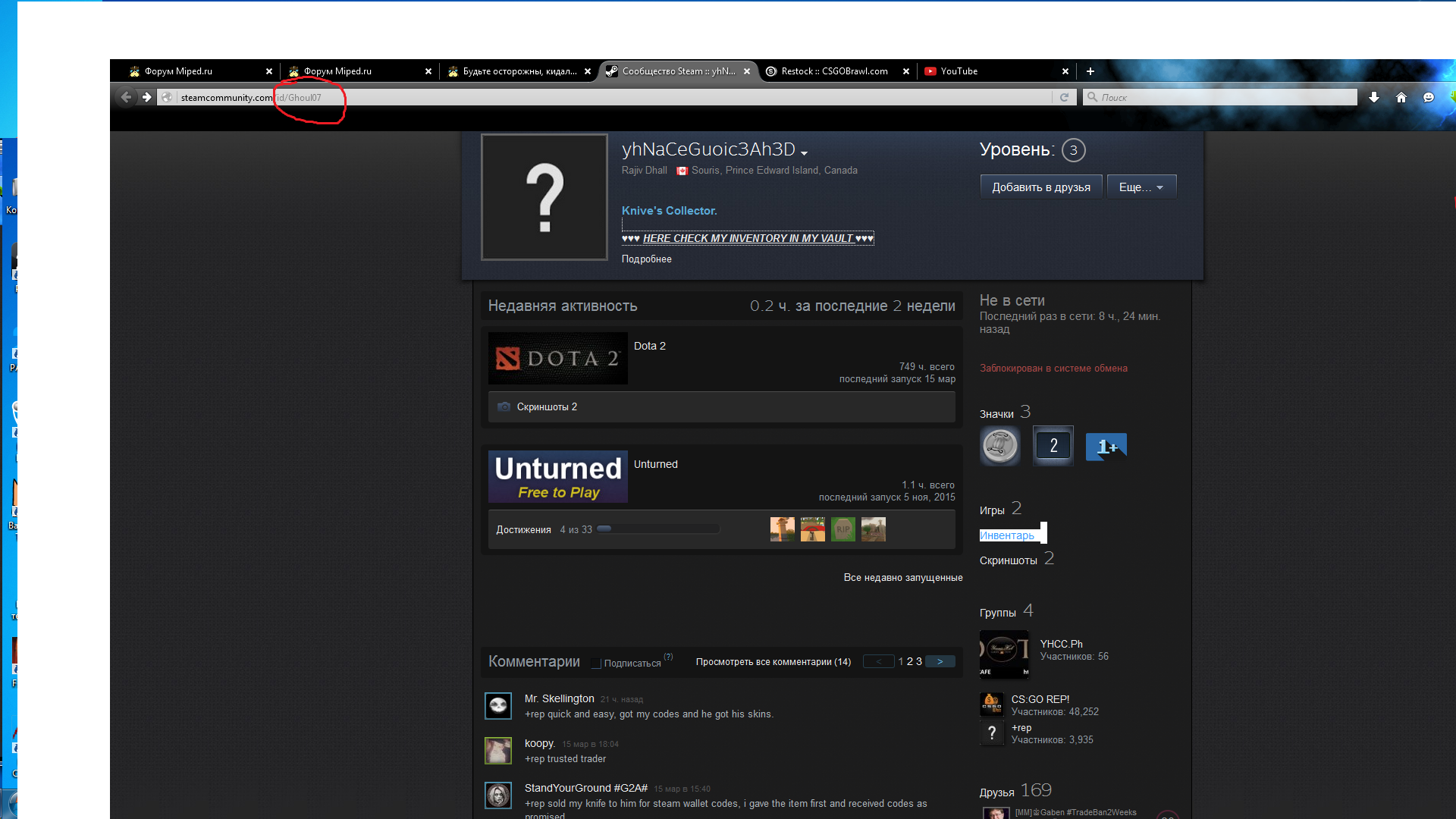
Task: Go forward using the browser forward arrow
Action: (x=146, y=97)
